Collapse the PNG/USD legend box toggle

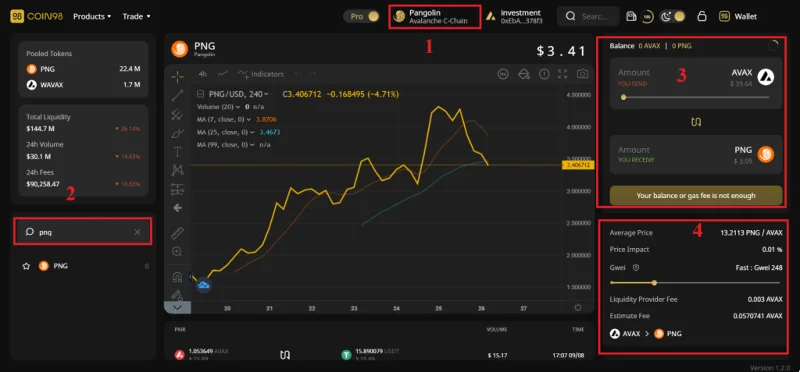click(x=200, y=94)
